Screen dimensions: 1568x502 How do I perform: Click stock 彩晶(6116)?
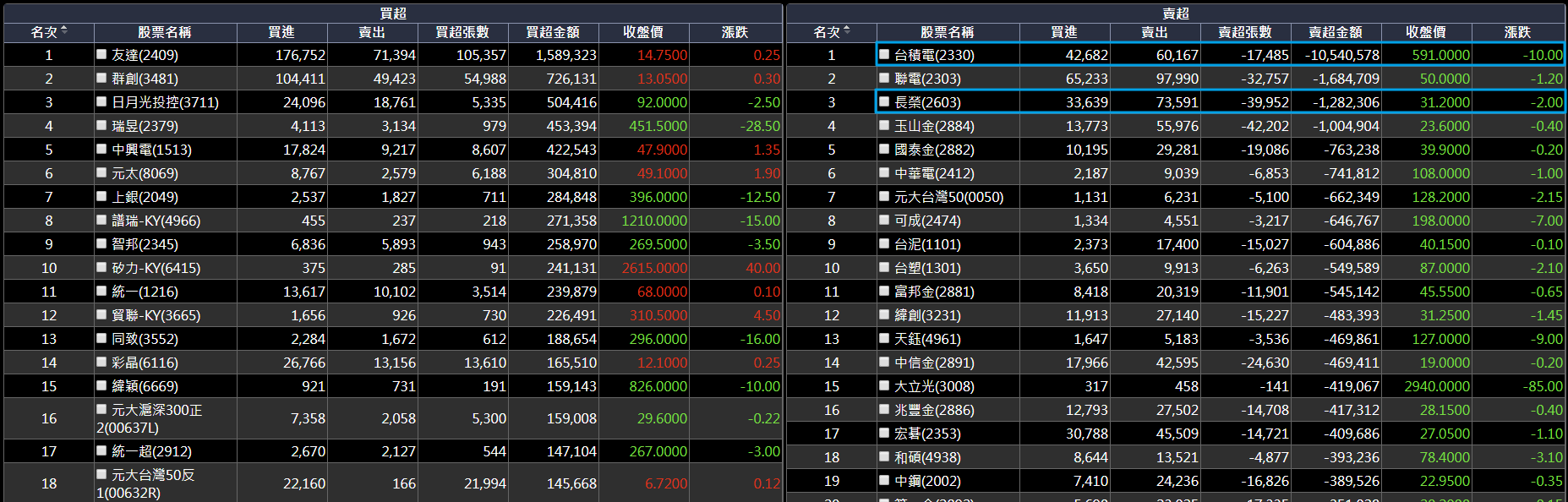[x=145, y=363]
